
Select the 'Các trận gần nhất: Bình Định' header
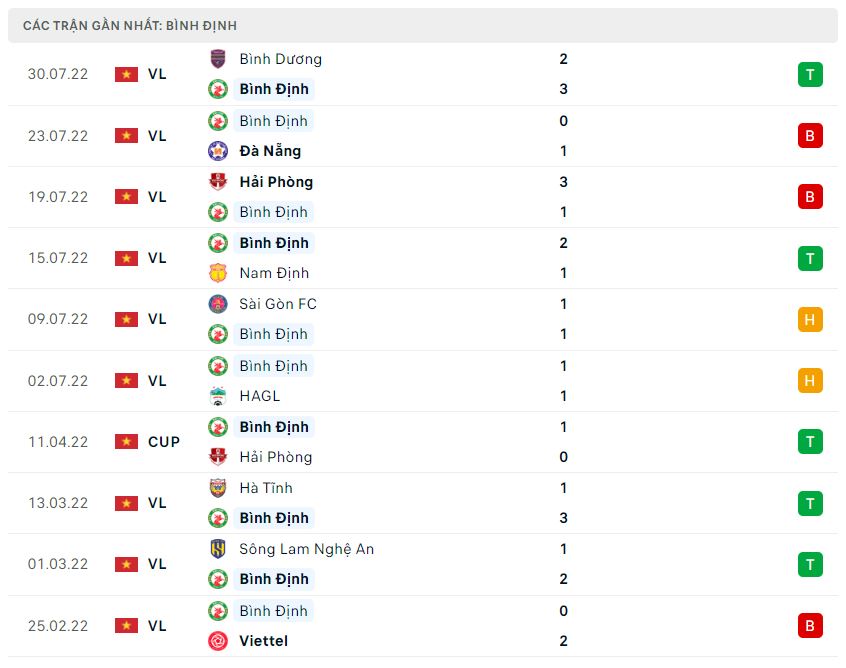pos(130,26)
